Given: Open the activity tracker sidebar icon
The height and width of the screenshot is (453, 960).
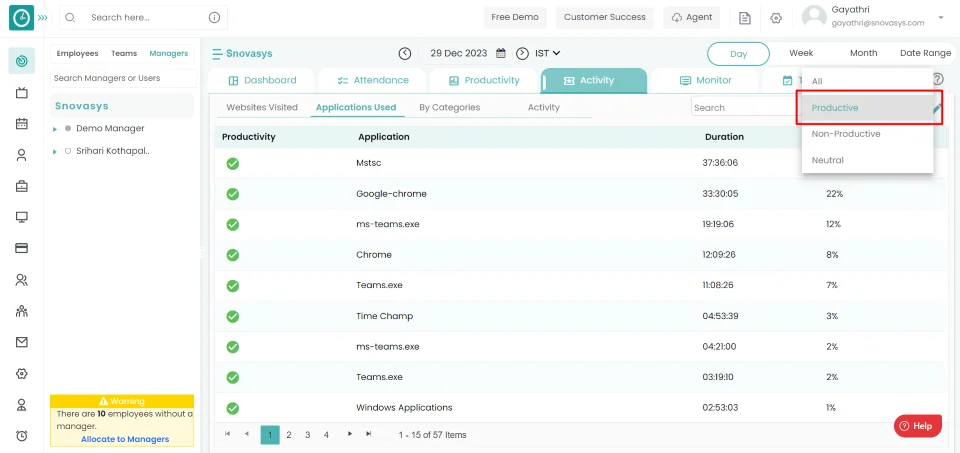Looking at the screenshot, I should point(21,61).
